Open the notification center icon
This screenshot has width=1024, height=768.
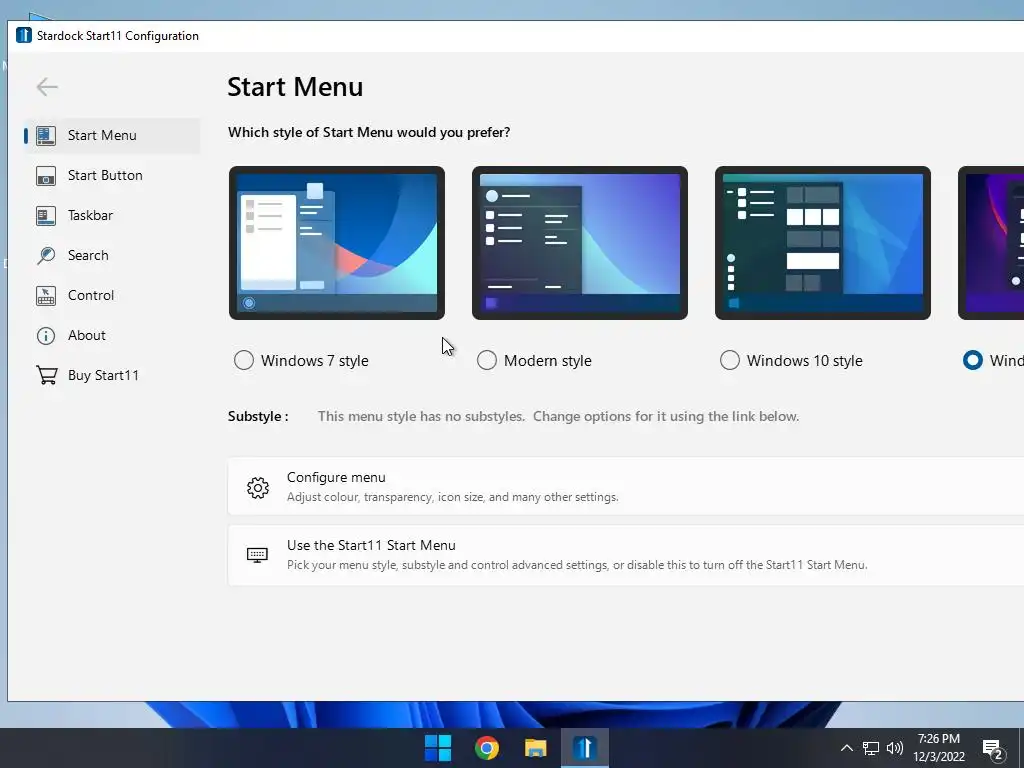point(993,750)
